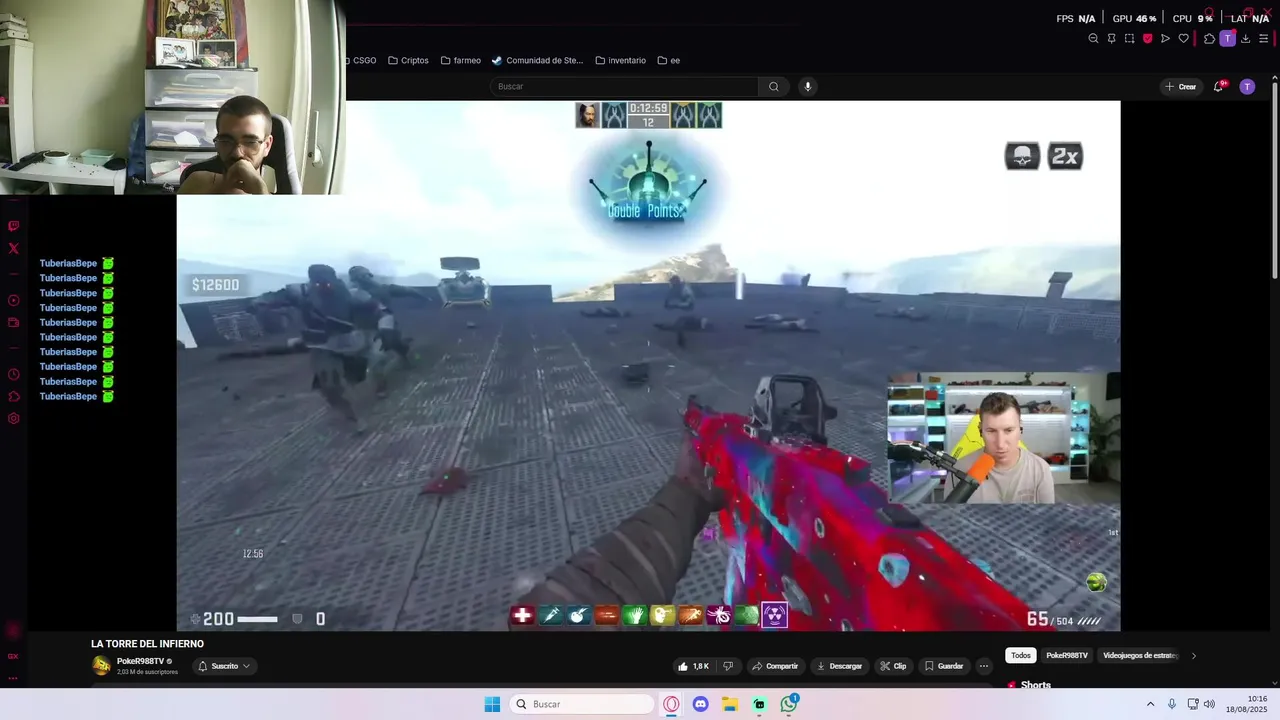Screen dimensions: 1280x720
Task: Click the video player to pause
Action: point(648,365)
